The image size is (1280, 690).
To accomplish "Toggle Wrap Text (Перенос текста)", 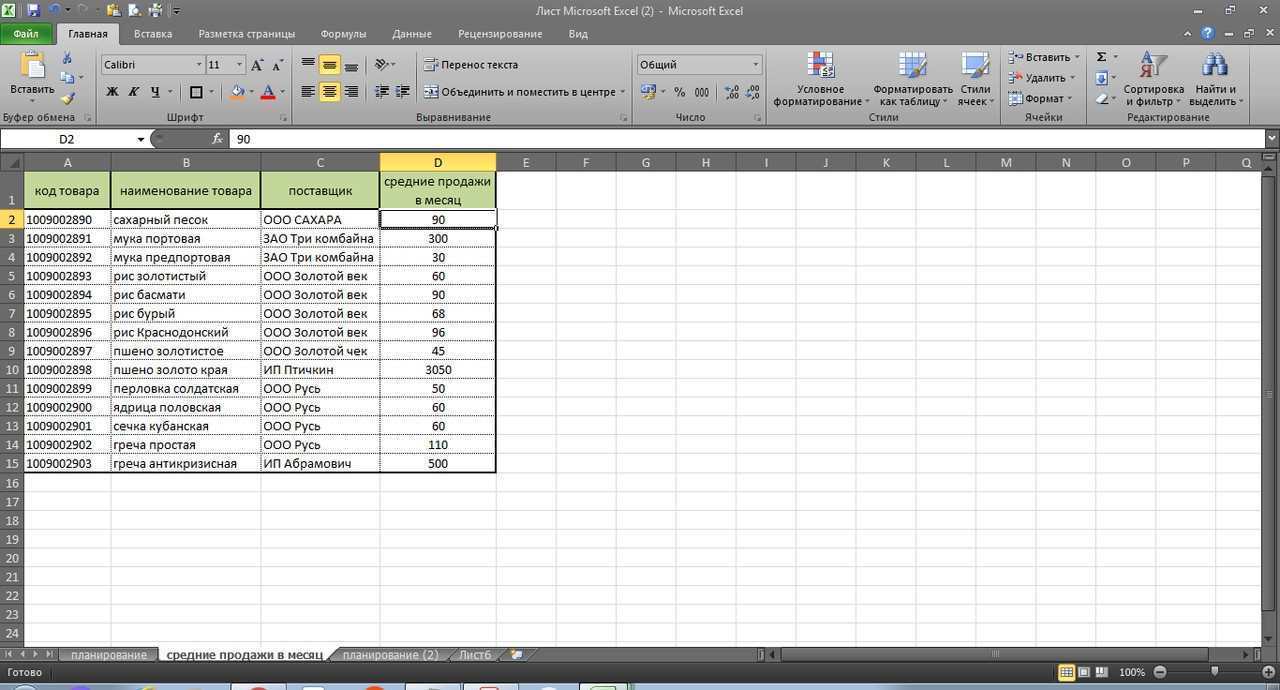I will point(470,65).
